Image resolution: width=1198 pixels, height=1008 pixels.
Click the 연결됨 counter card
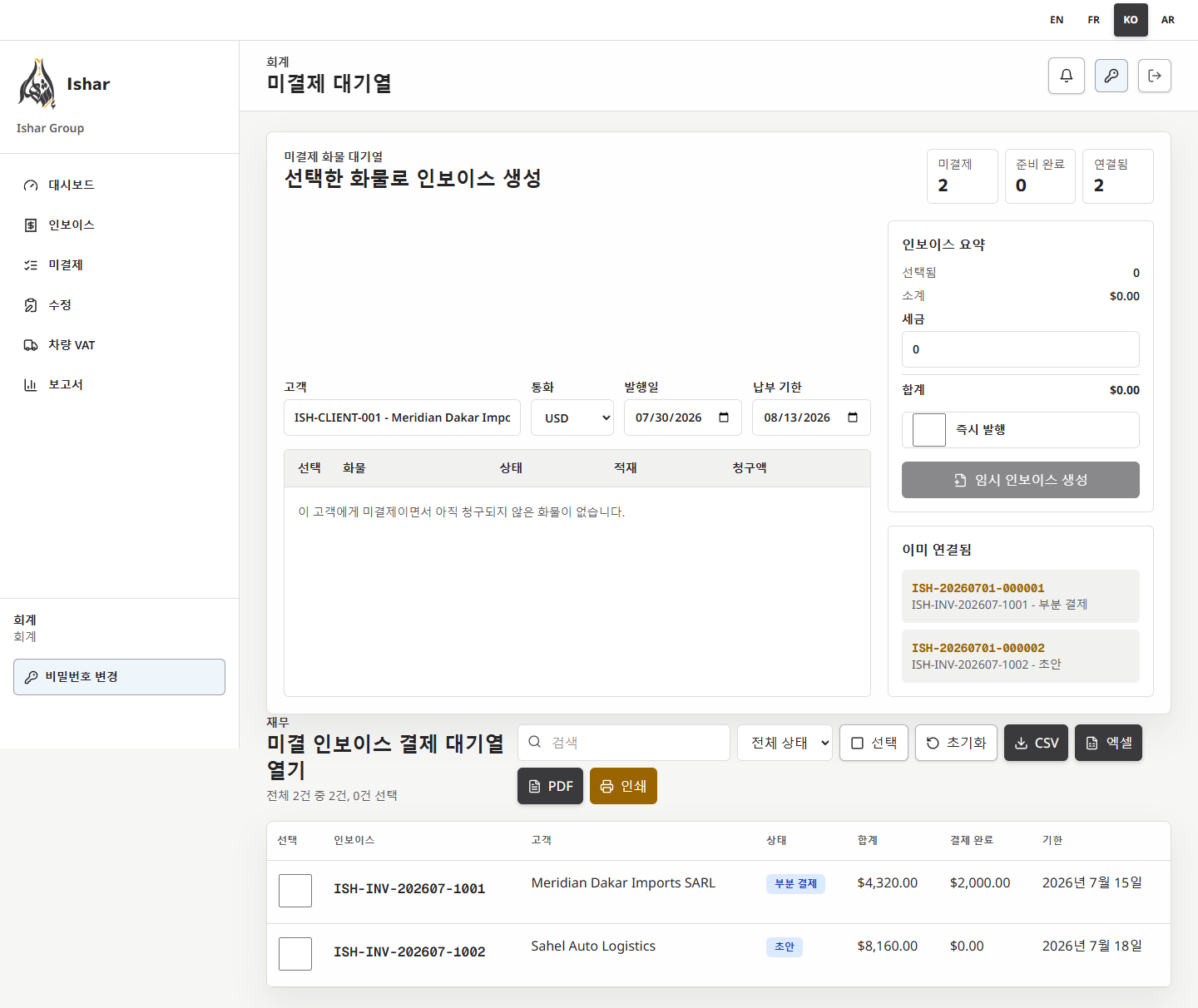1118,176
